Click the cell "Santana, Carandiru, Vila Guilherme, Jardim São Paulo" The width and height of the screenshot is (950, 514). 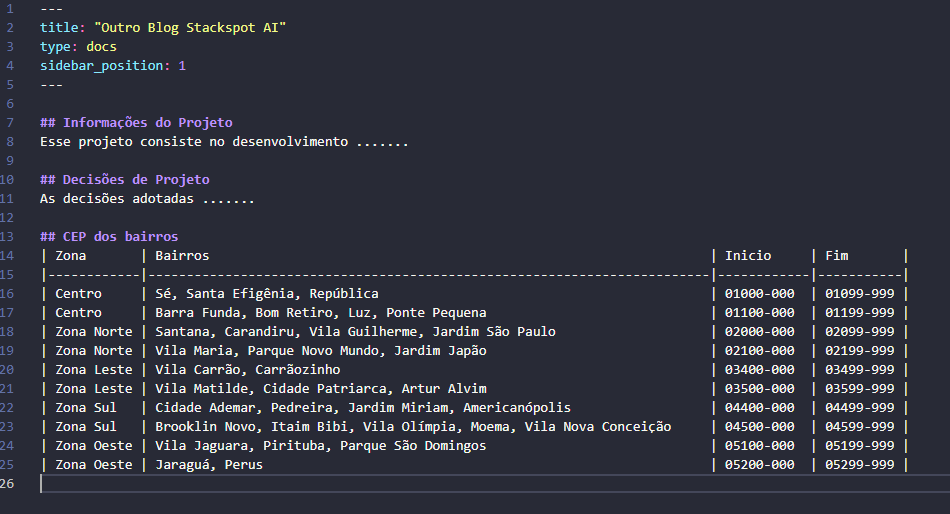coord(355,332)
